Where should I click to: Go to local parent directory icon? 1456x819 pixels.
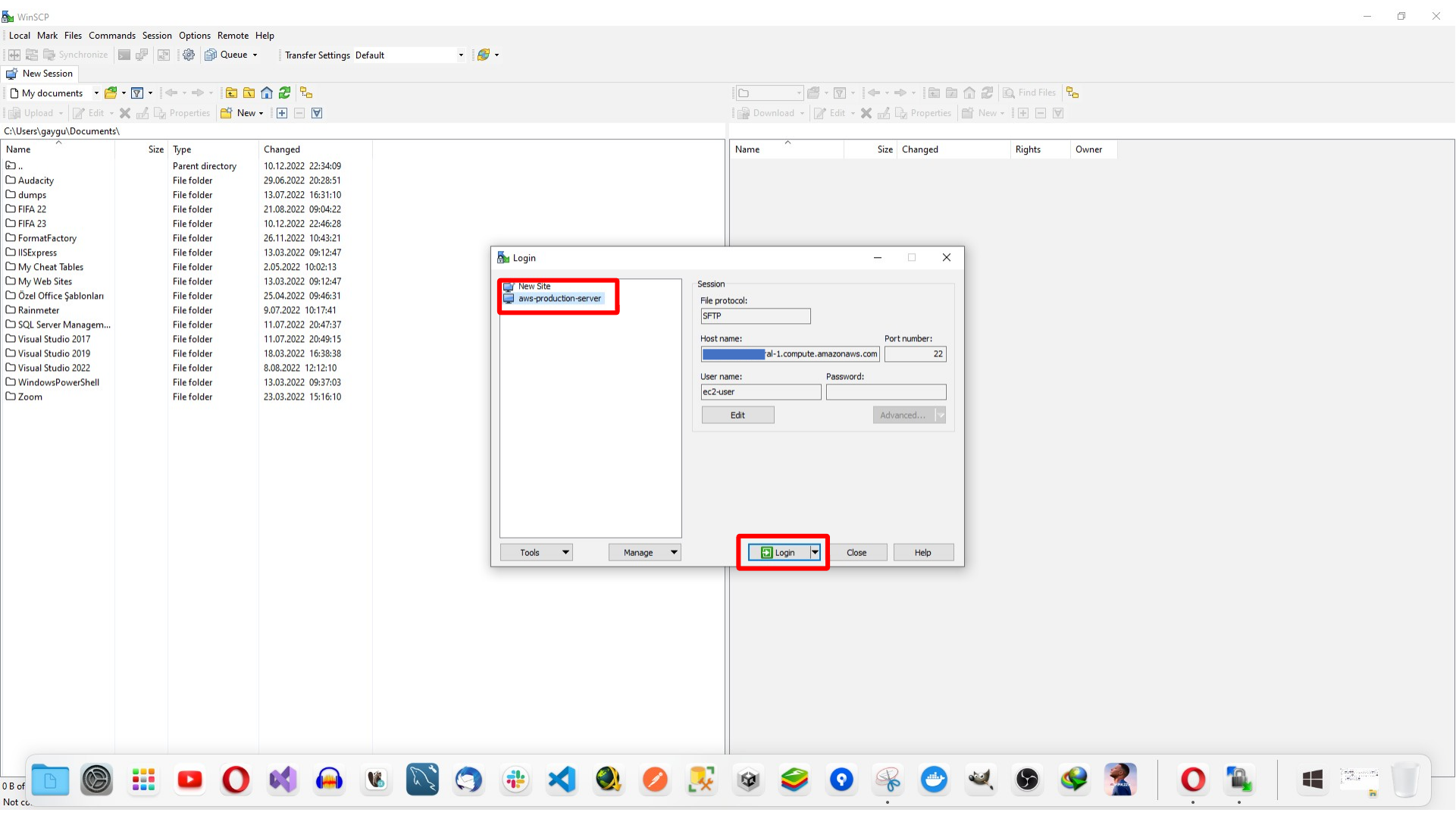(231, 93)
